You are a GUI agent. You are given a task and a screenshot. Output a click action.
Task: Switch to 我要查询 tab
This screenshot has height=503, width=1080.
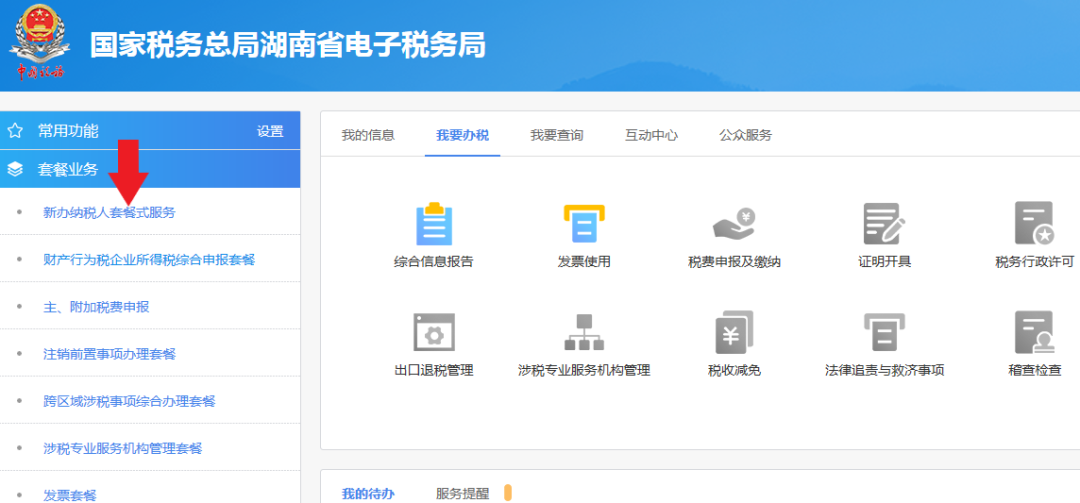[557, 135]
